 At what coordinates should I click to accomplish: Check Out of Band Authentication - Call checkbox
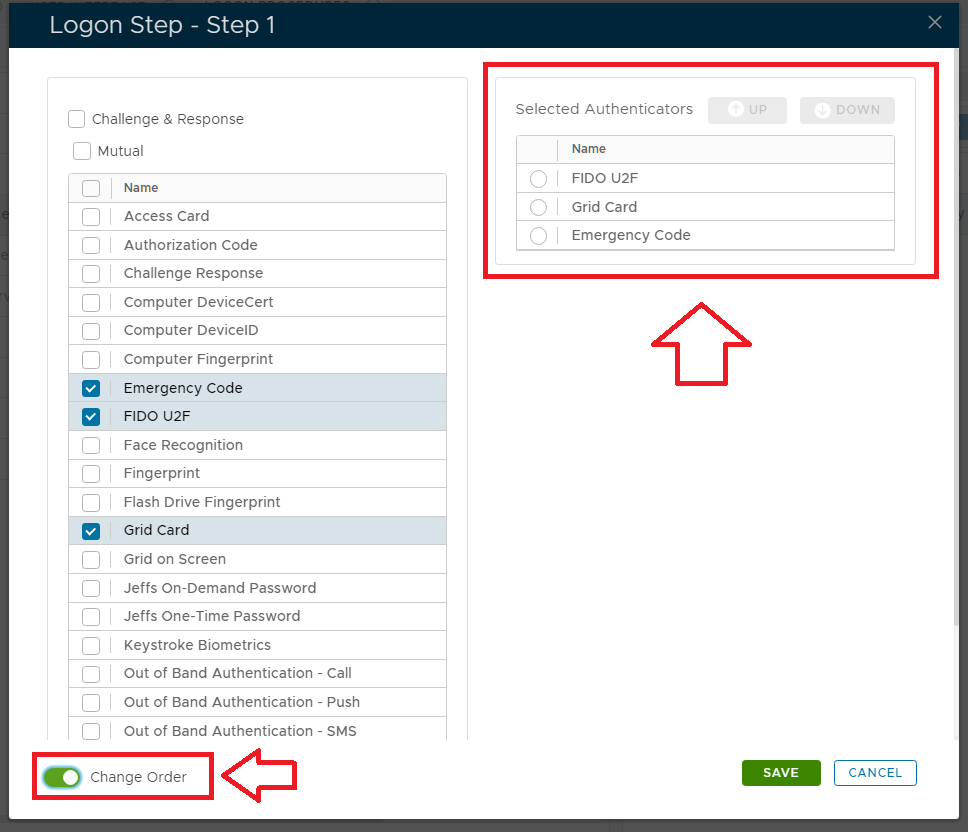[x=91, y=674]
